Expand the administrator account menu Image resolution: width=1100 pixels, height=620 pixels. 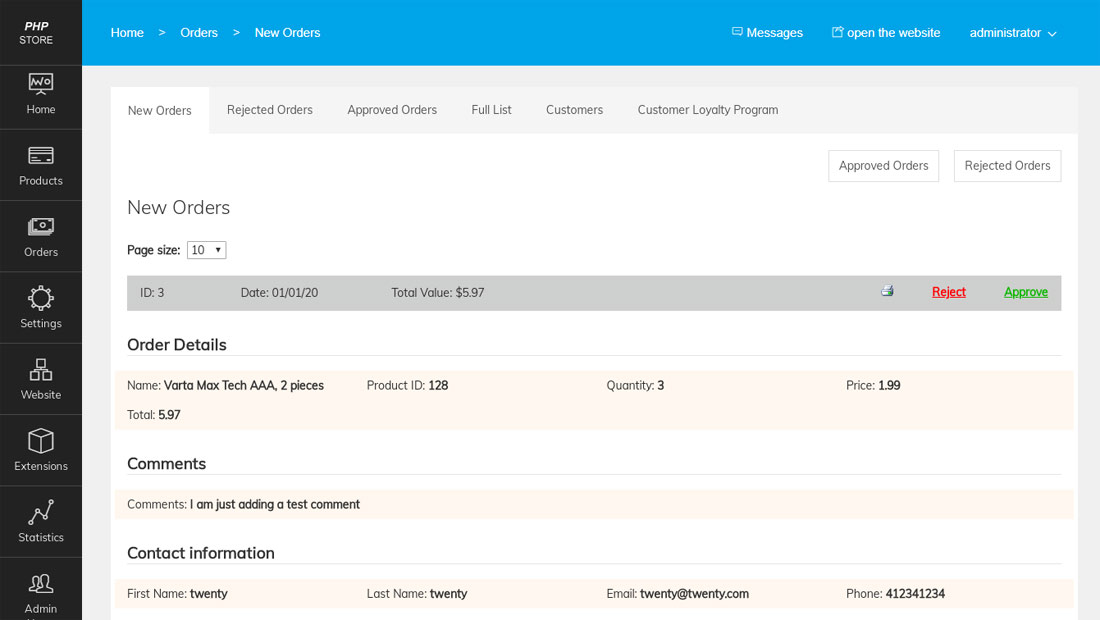coord(1013,33)
